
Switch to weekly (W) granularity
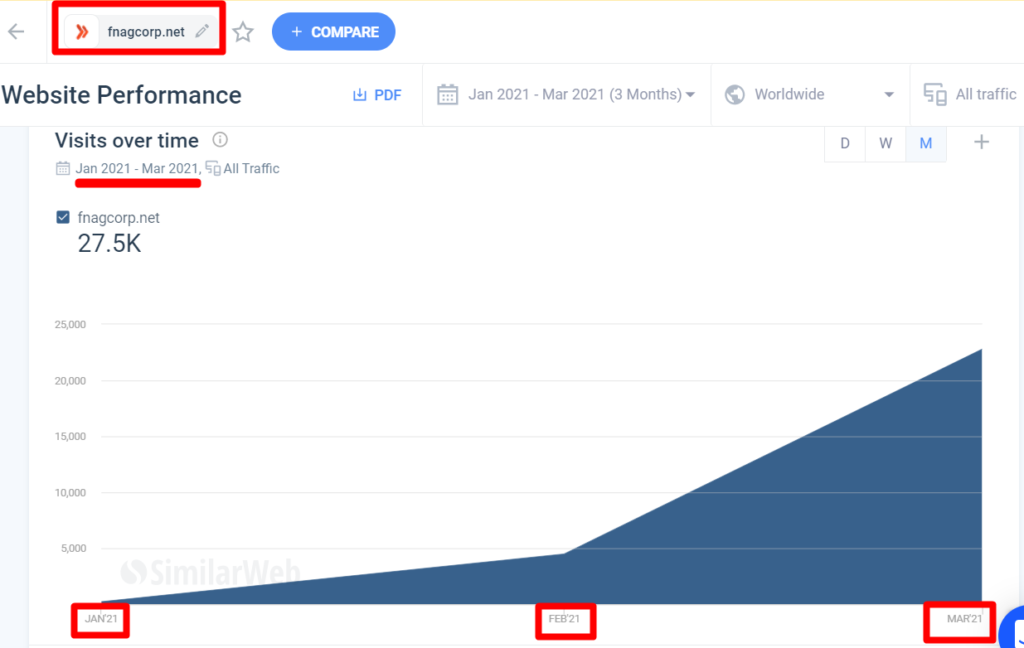(x=886, y=143)
